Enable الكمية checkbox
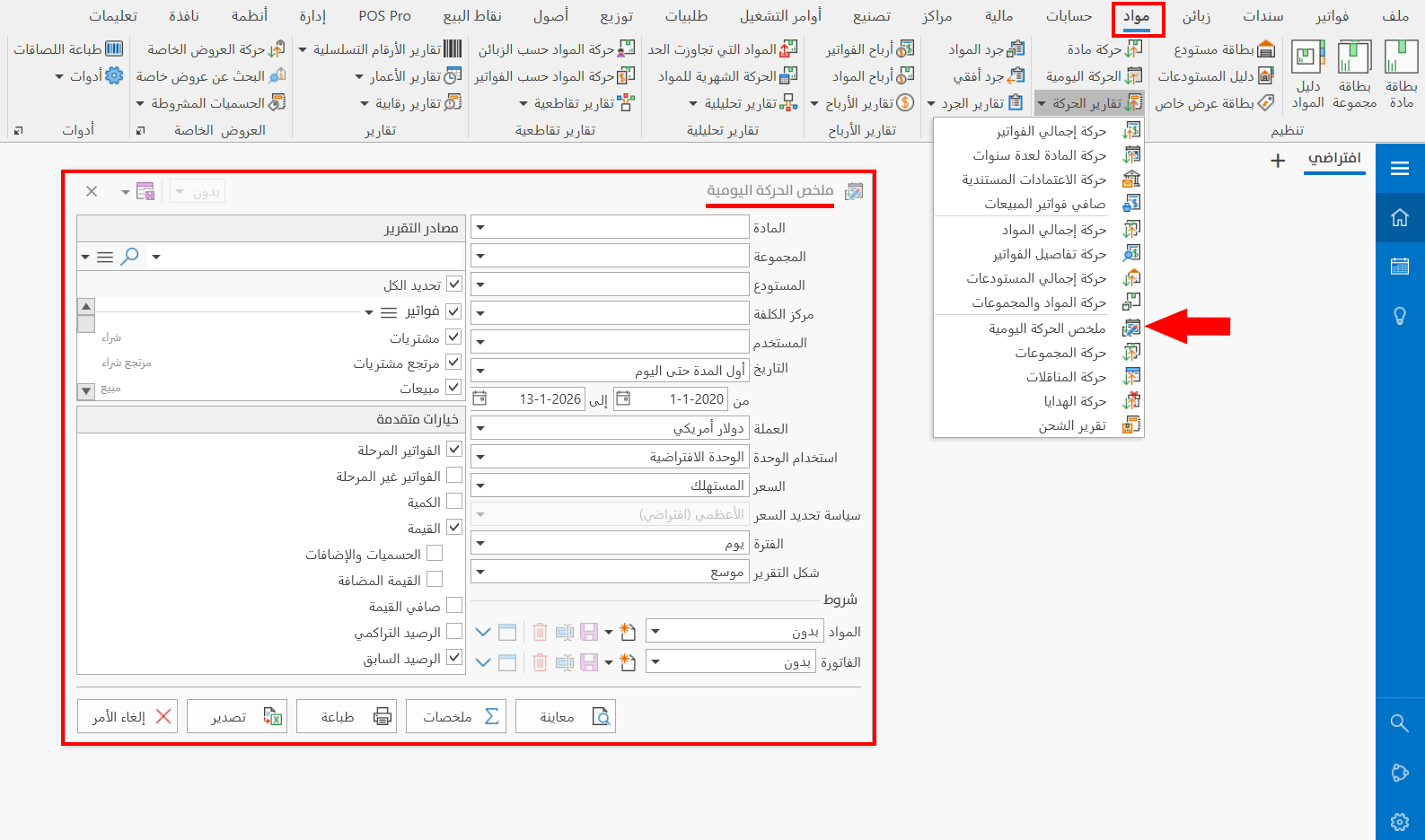Screen dimensions: 1425x840 [454, 501]
